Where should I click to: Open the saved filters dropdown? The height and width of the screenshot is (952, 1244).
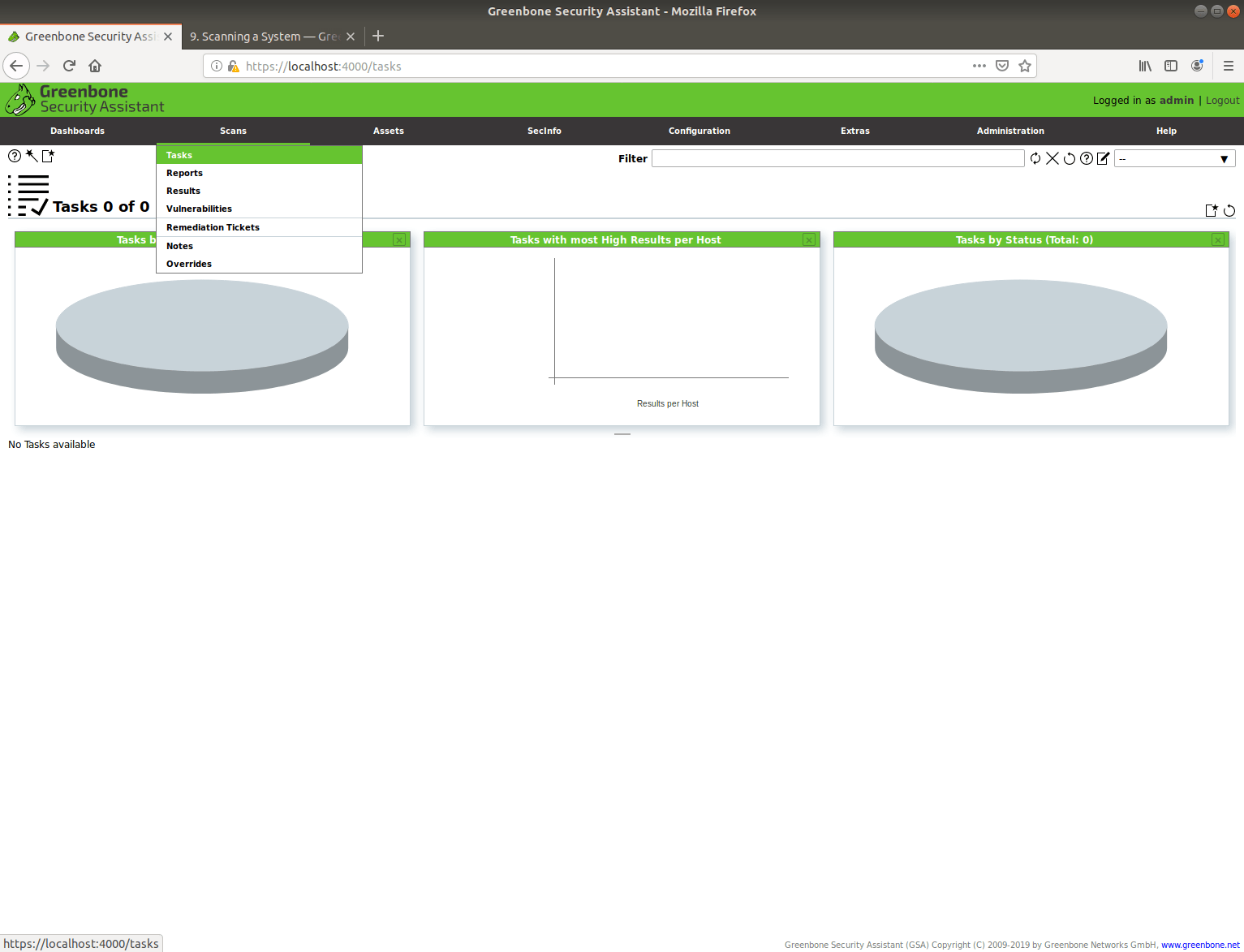pos(1174,158)
